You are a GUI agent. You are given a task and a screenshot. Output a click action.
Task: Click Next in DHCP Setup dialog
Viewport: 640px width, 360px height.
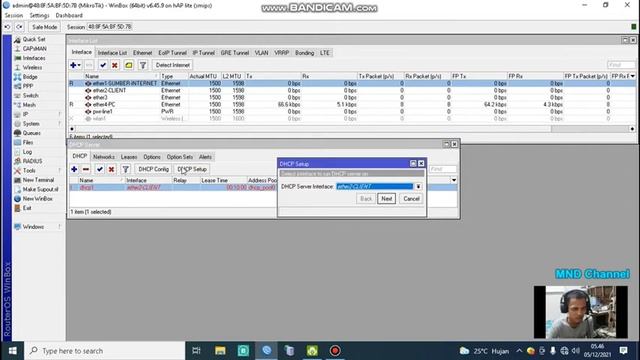click(387, 199)
